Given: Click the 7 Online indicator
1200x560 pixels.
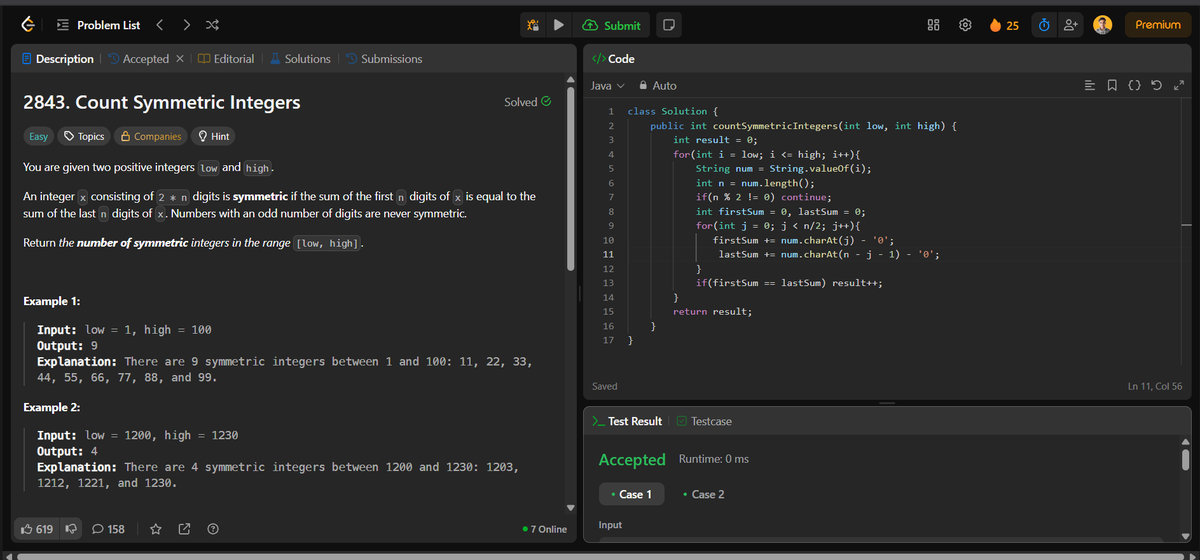Looking at the screenshot, I should (545, 529).
